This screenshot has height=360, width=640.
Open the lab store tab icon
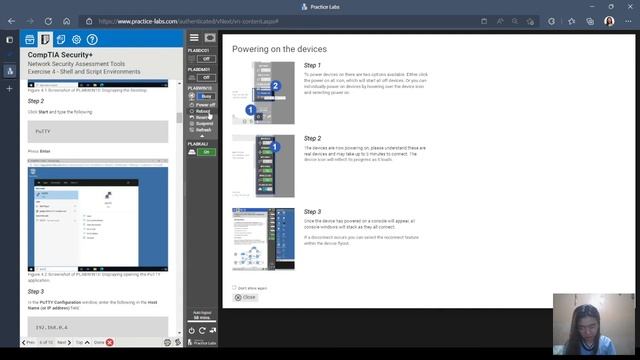[30, 39]
